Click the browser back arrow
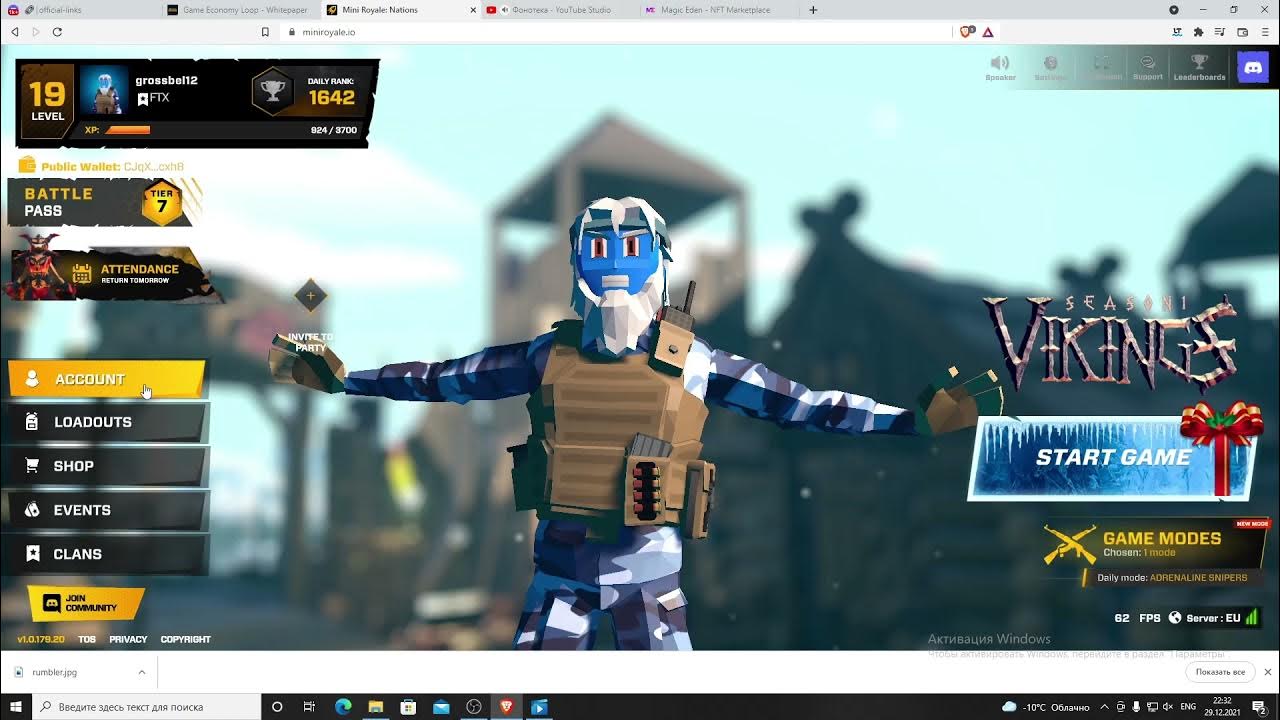The width and height of the screenshot is (1280, 720). pyautogui.click(x=15, y=32)
